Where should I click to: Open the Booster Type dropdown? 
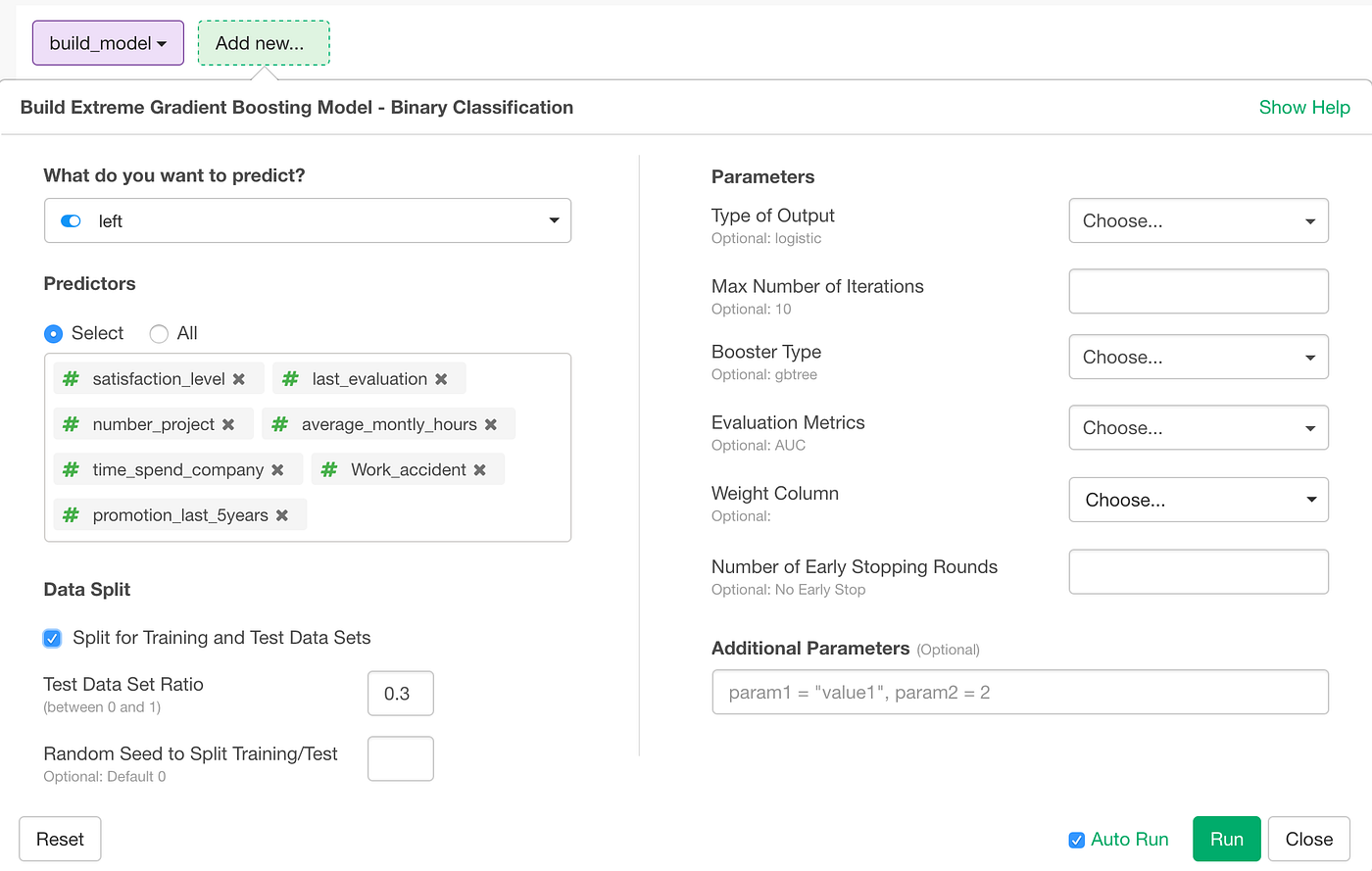(1198, 357)
